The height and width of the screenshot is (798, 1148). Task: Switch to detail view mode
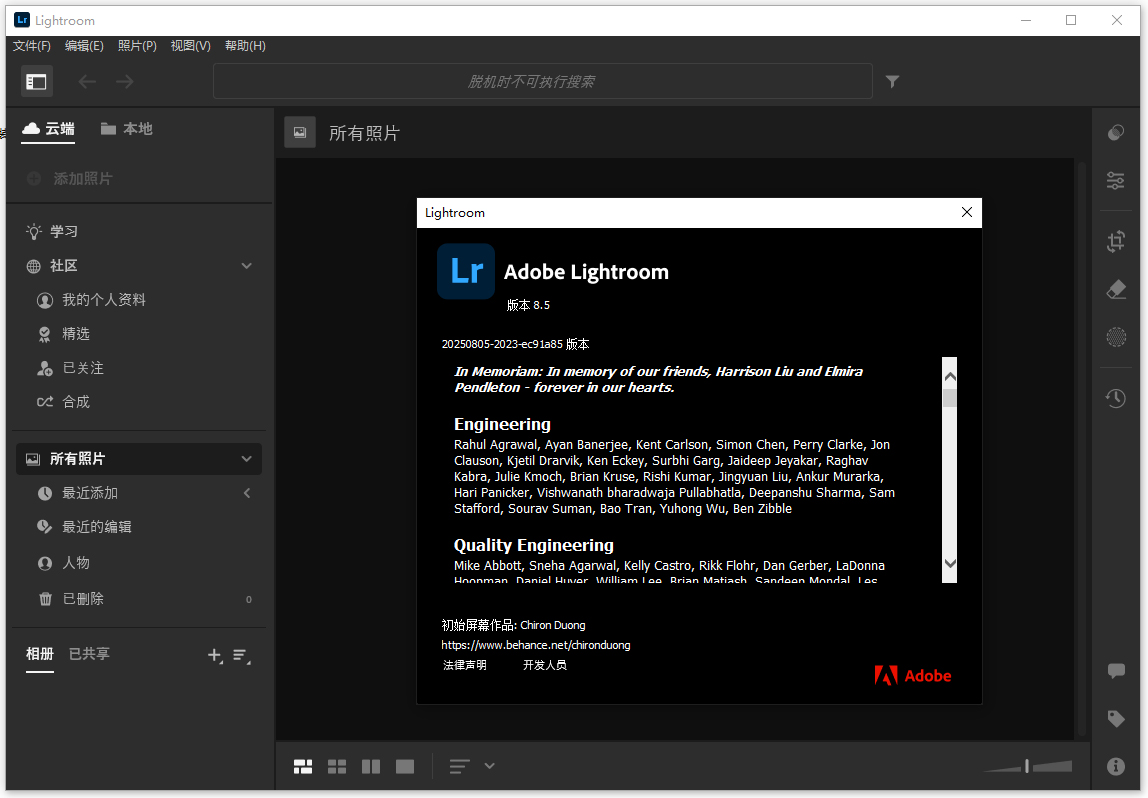click(x=404, y=766)
